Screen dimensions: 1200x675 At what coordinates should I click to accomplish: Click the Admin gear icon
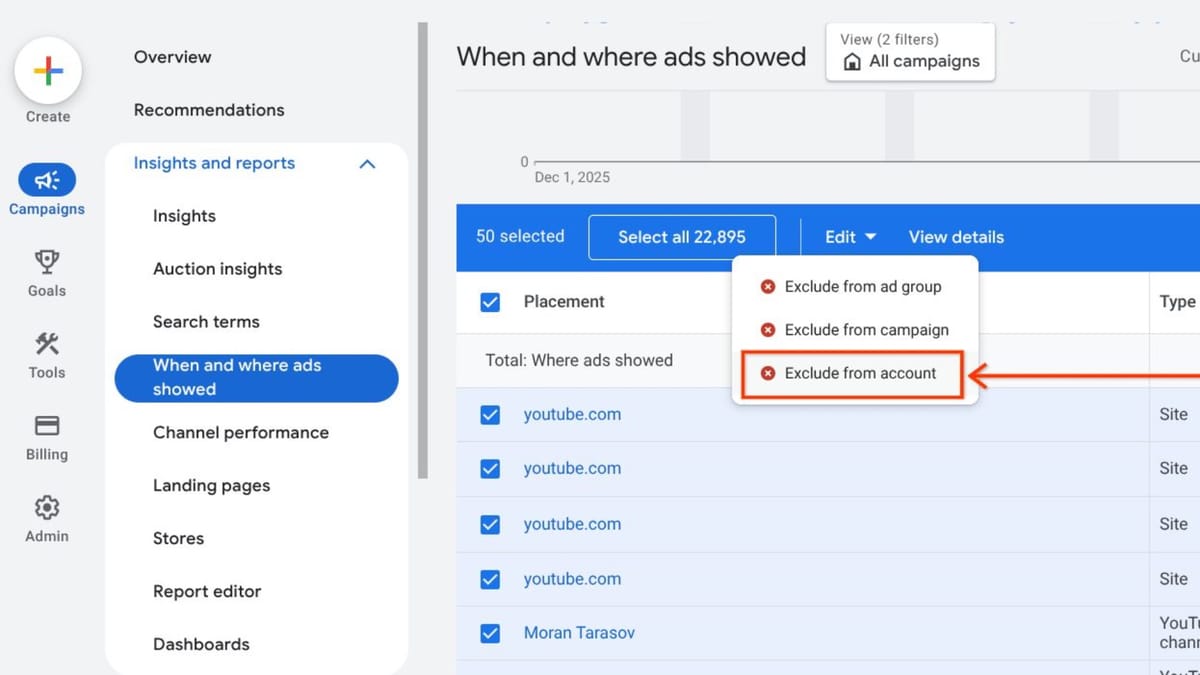coord(46,508)
